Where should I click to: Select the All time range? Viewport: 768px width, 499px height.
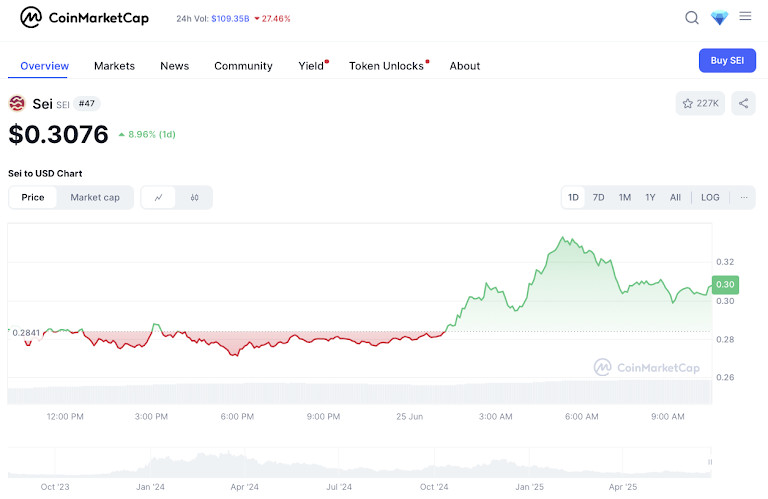click(x=675, y=197)
